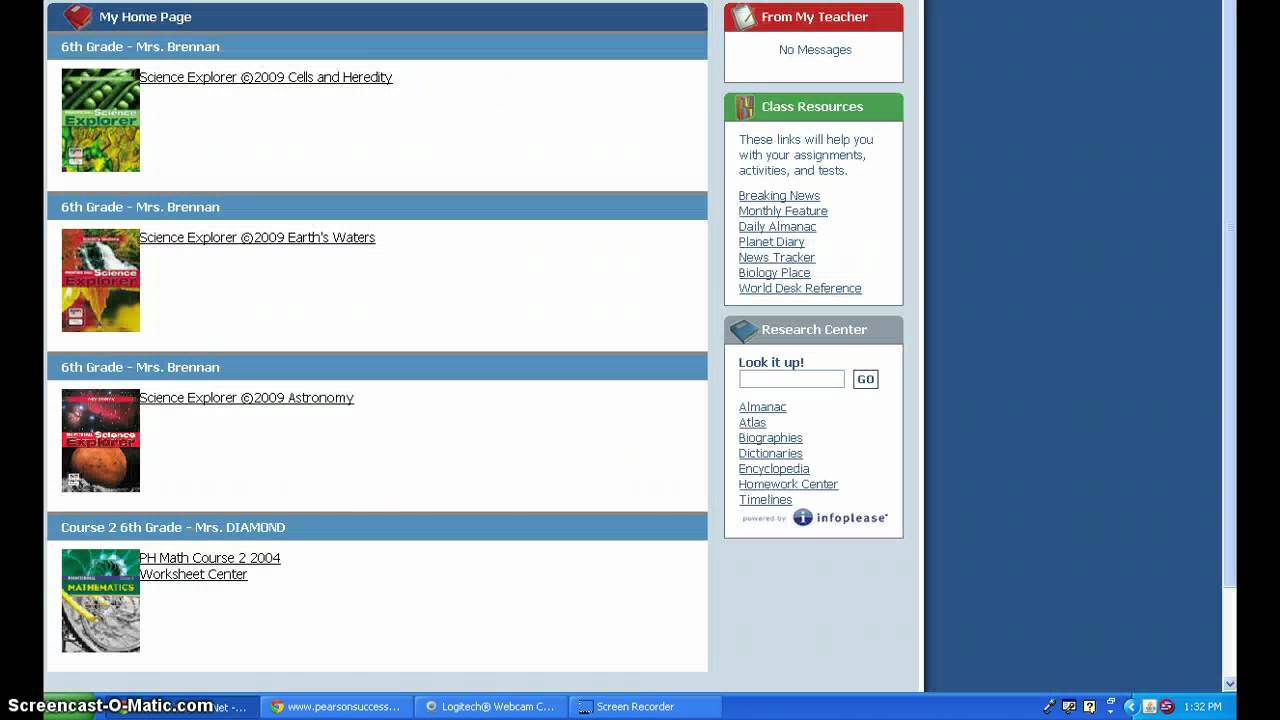1280x720 pixels.
Task: Click the infoplease logo
Action: [839, 518]
